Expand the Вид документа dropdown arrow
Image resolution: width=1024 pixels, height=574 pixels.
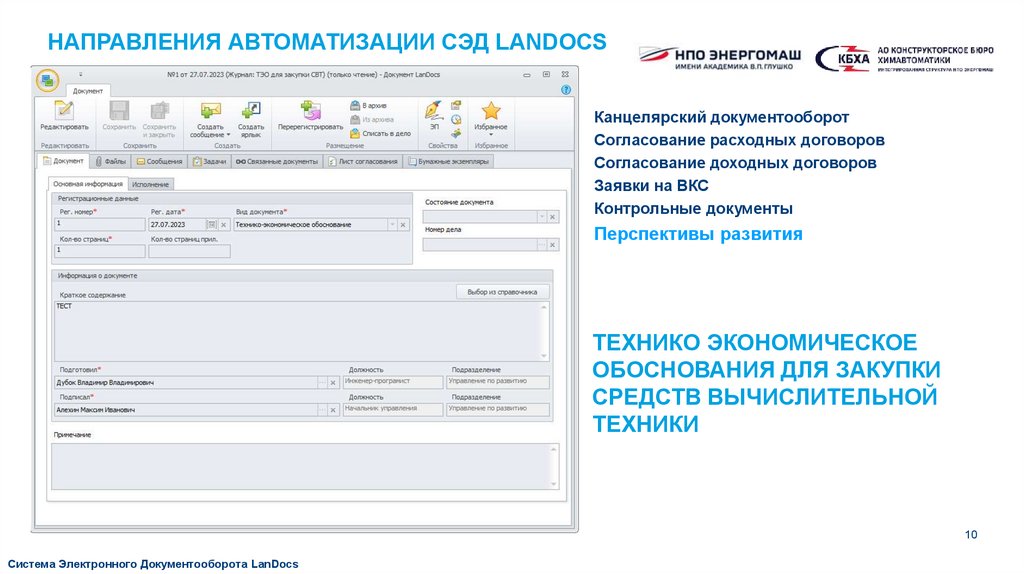[392, 225]
